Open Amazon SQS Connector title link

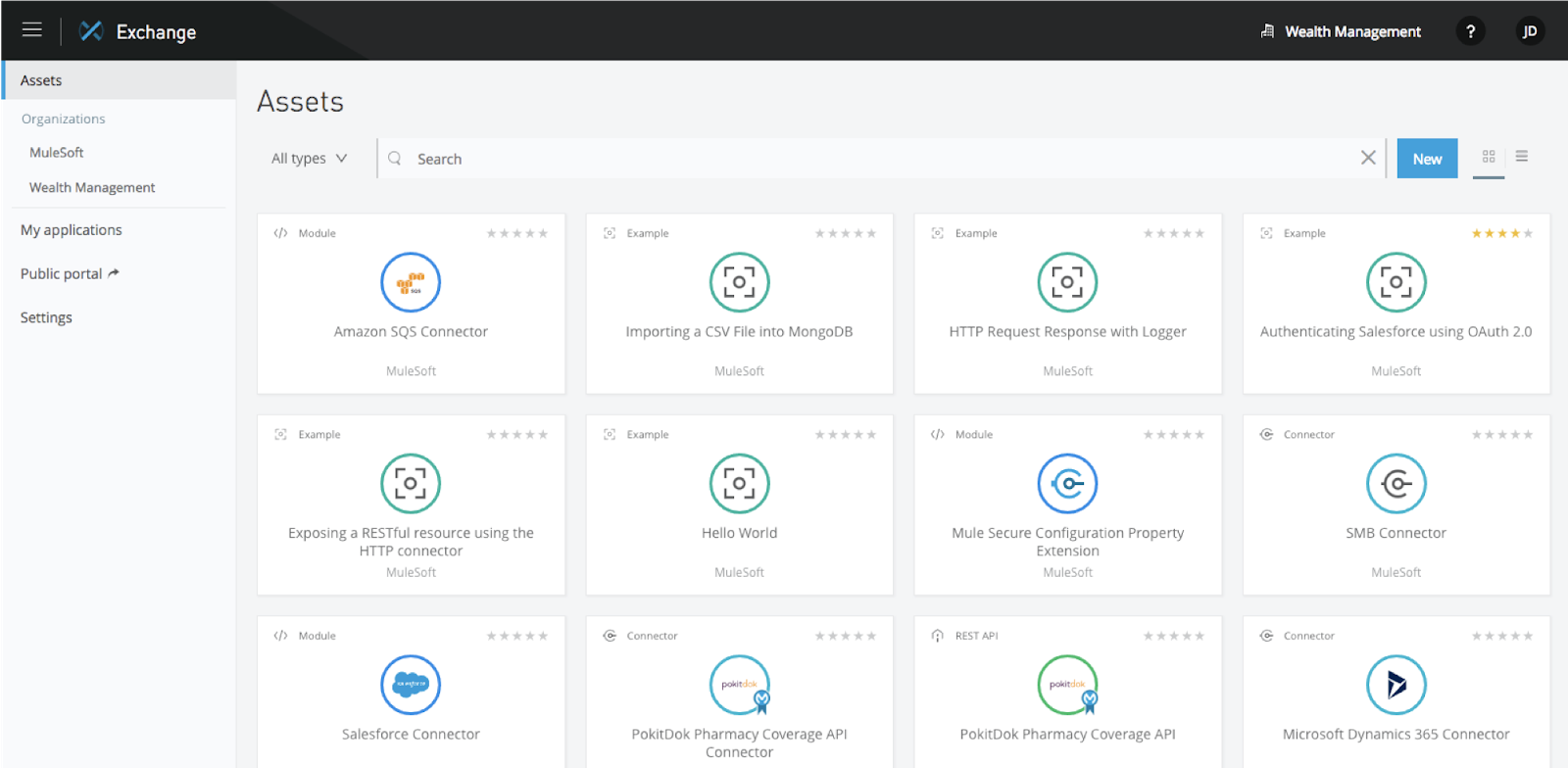tap(411, 332)
